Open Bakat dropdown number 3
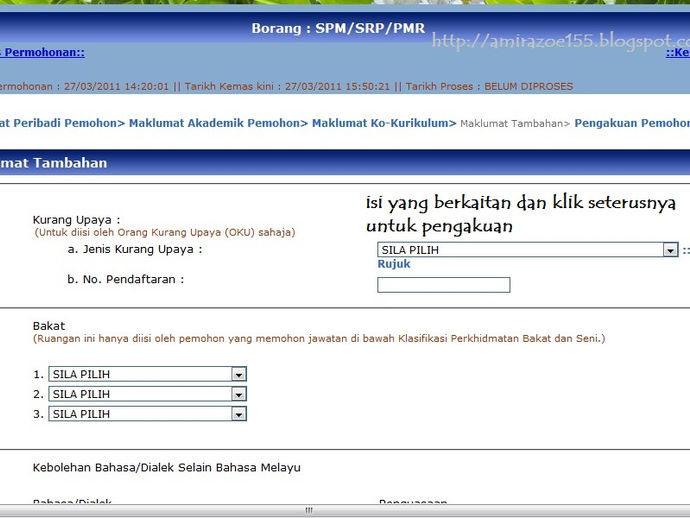This screenshot has height=518, width=690. [147, 414]
